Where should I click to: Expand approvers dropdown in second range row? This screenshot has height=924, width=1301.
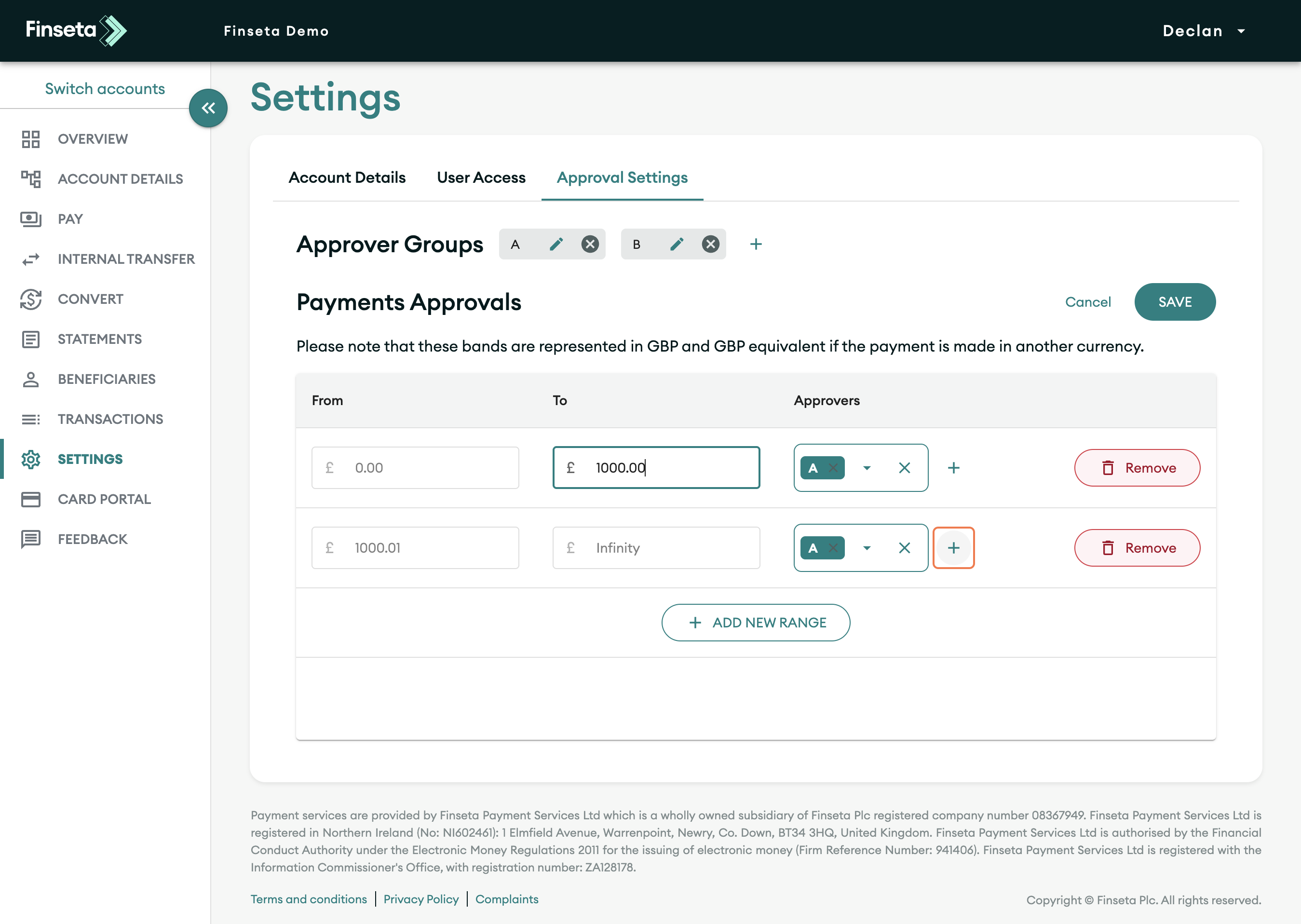[x=867, y=547]
